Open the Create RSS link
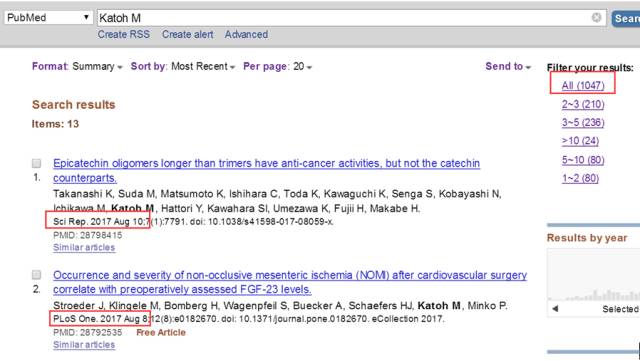Image resolution: width=640 pixels, height=361 pixels. [x=123, y=34]
